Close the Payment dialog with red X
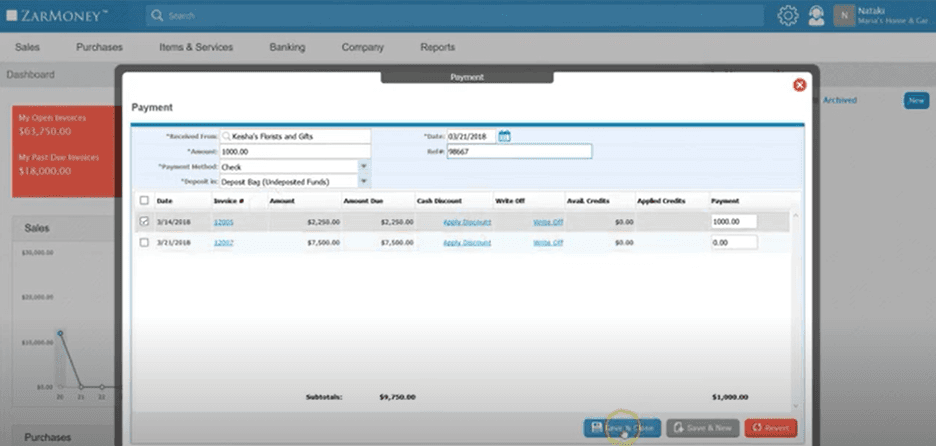Viewport: 936px width, 446px height. [x=799, y=85]
